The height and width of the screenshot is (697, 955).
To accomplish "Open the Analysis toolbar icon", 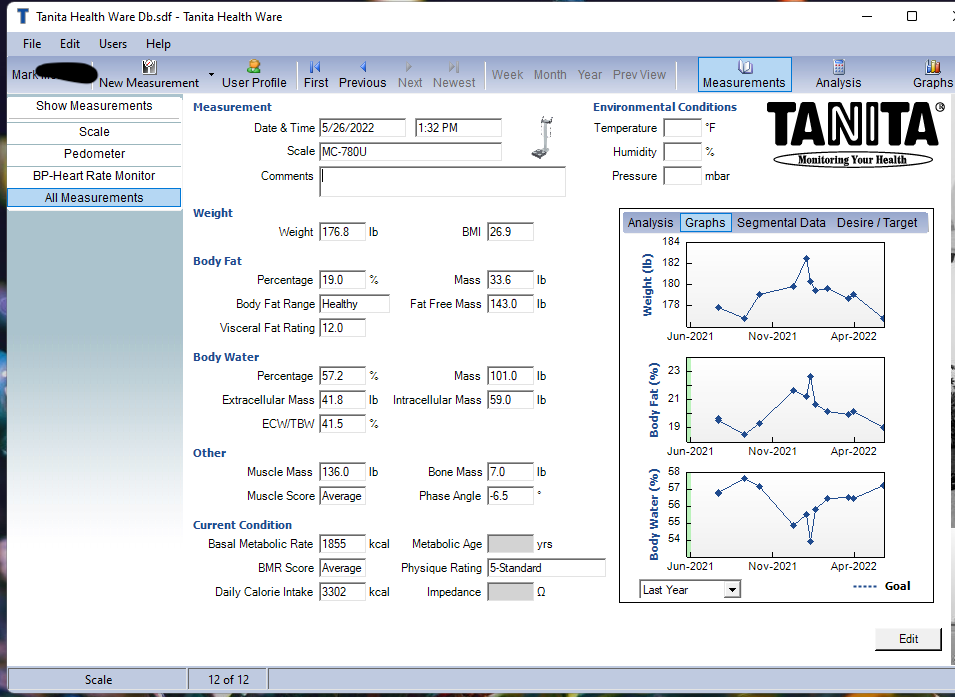I will click(x=839, y=67).
